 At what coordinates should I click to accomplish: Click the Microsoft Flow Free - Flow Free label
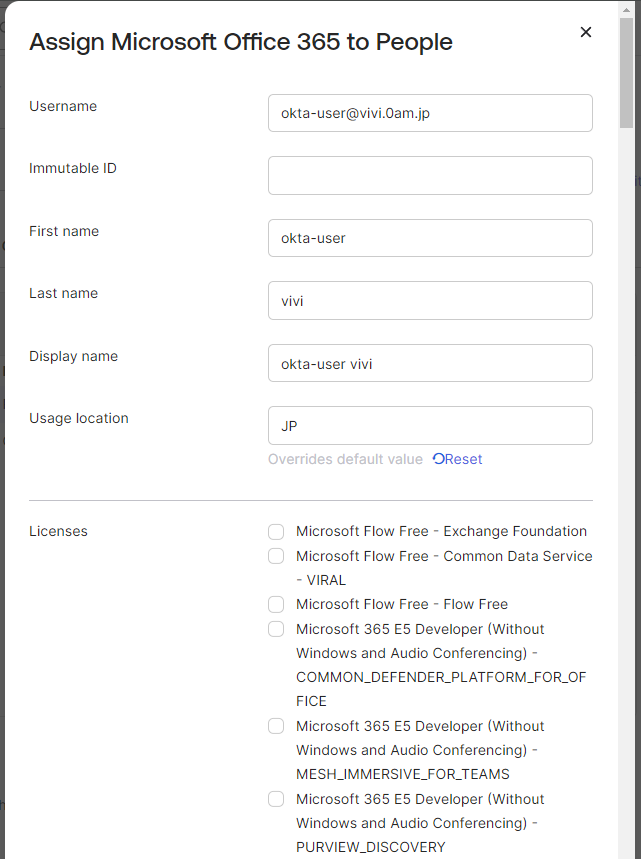[401, 604]
